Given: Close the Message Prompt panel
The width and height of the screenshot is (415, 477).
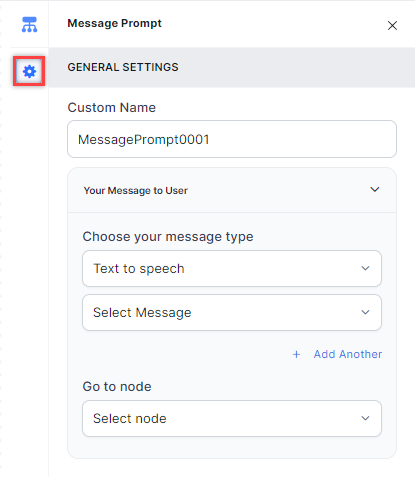Looking at the screenshot, I should pos(392,26).
